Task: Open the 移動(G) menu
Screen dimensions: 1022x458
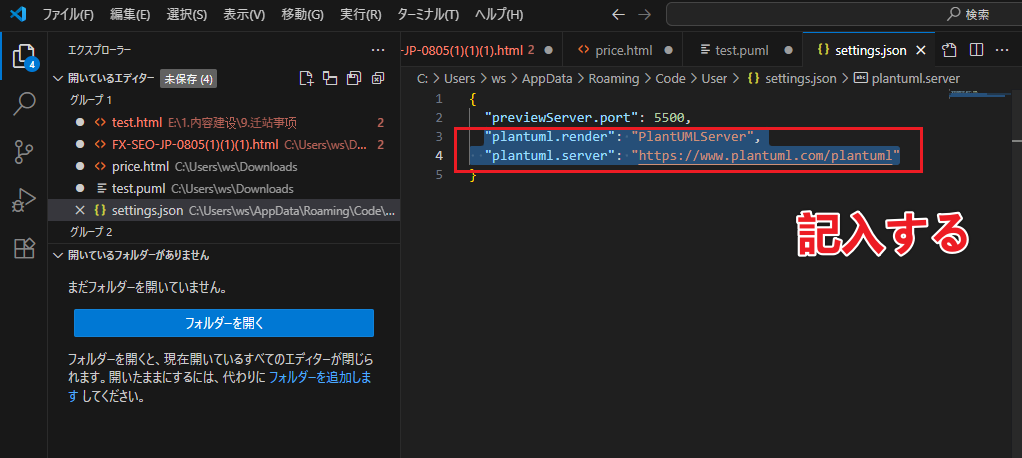Action: coord(302,14)
